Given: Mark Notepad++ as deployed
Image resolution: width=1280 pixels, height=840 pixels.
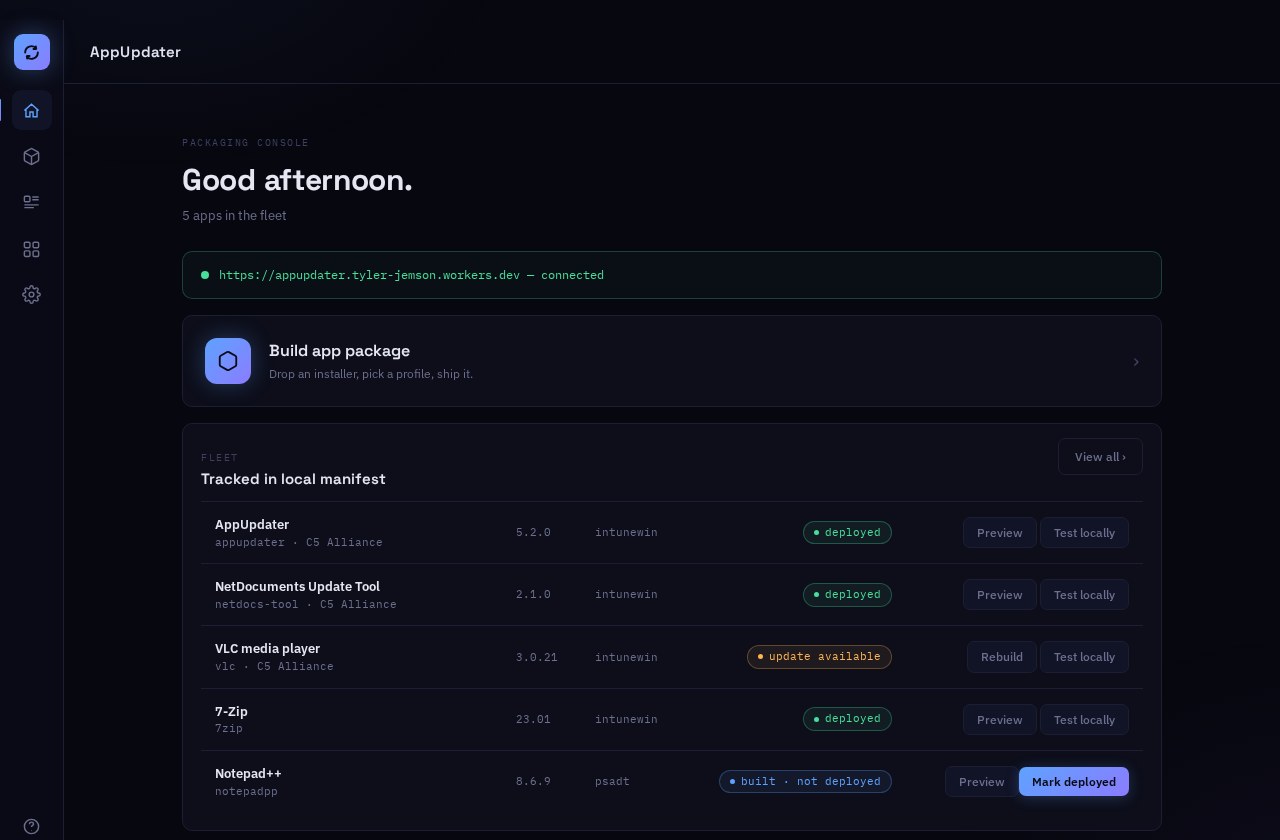Looking at the screenshot, I should 1074,782.
